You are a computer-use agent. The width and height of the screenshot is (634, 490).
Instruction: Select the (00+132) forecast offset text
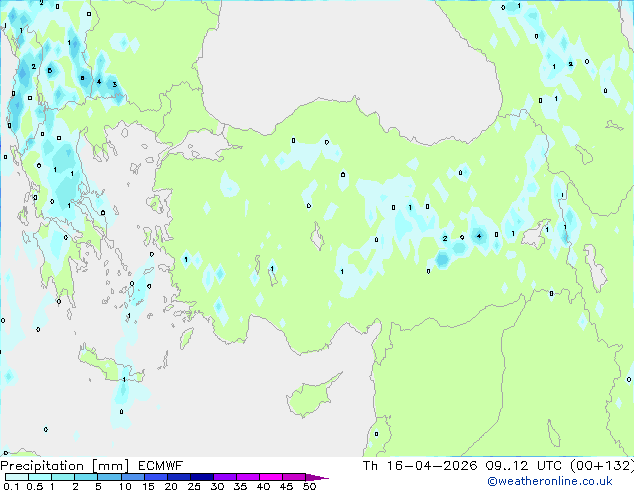click(x=602, y=465)
